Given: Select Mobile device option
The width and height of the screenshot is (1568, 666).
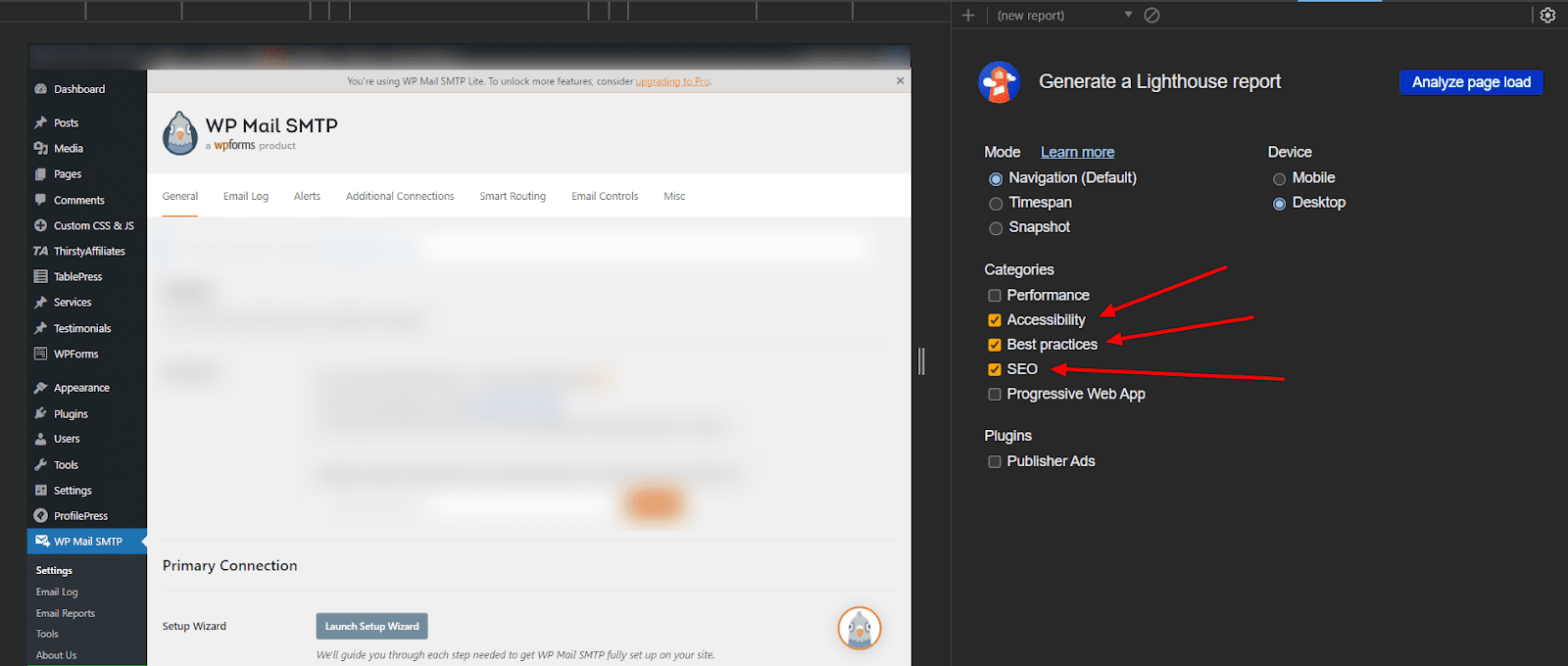Looking at the screenshot, I should [x=1279, y=179].
